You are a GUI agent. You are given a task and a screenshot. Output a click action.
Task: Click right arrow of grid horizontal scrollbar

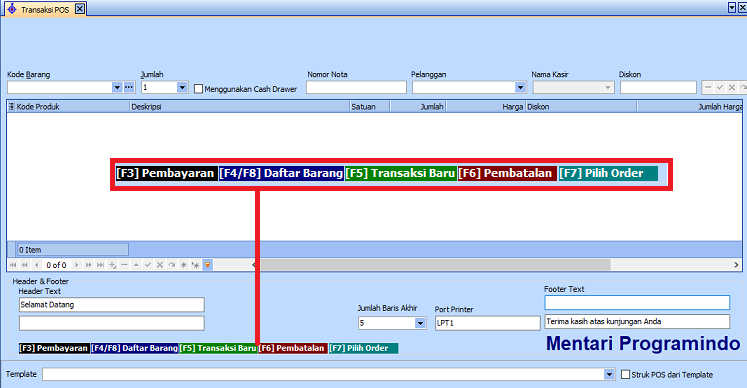(736, 265)
